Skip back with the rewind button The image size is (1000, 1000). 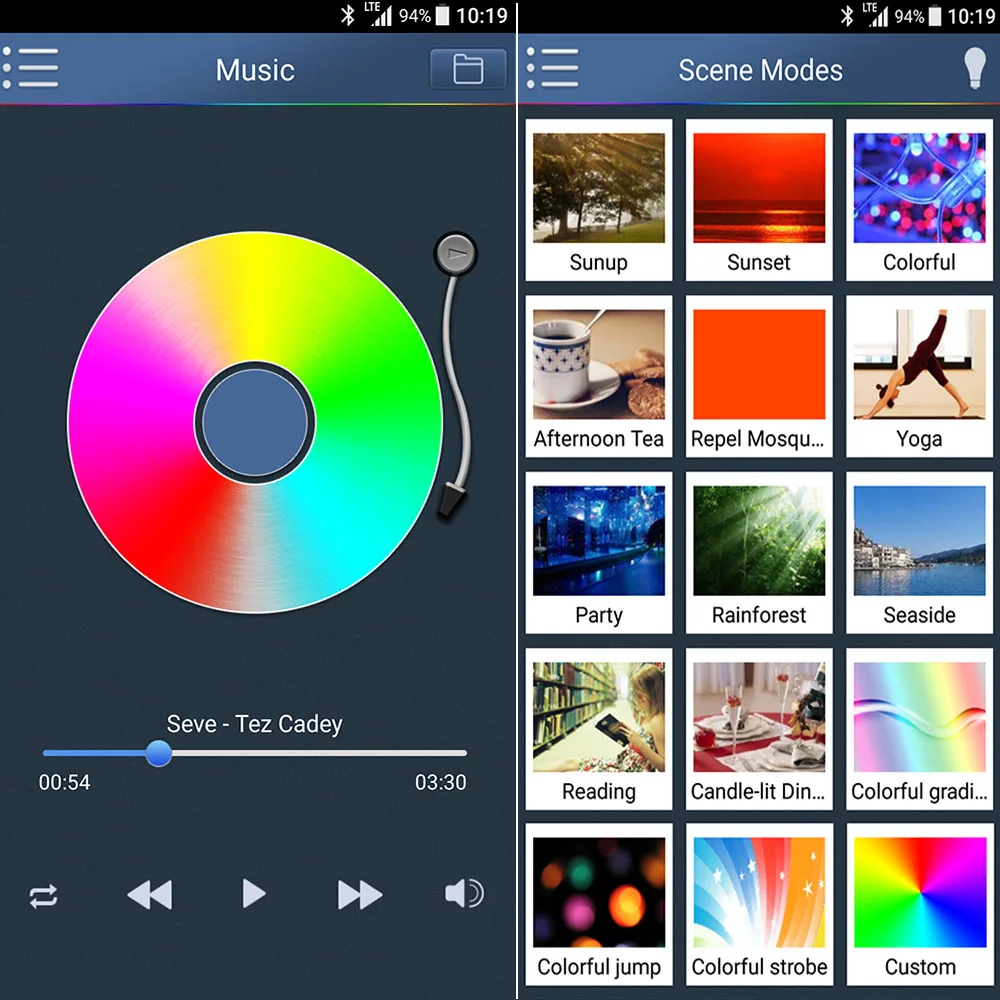point(150,894)
